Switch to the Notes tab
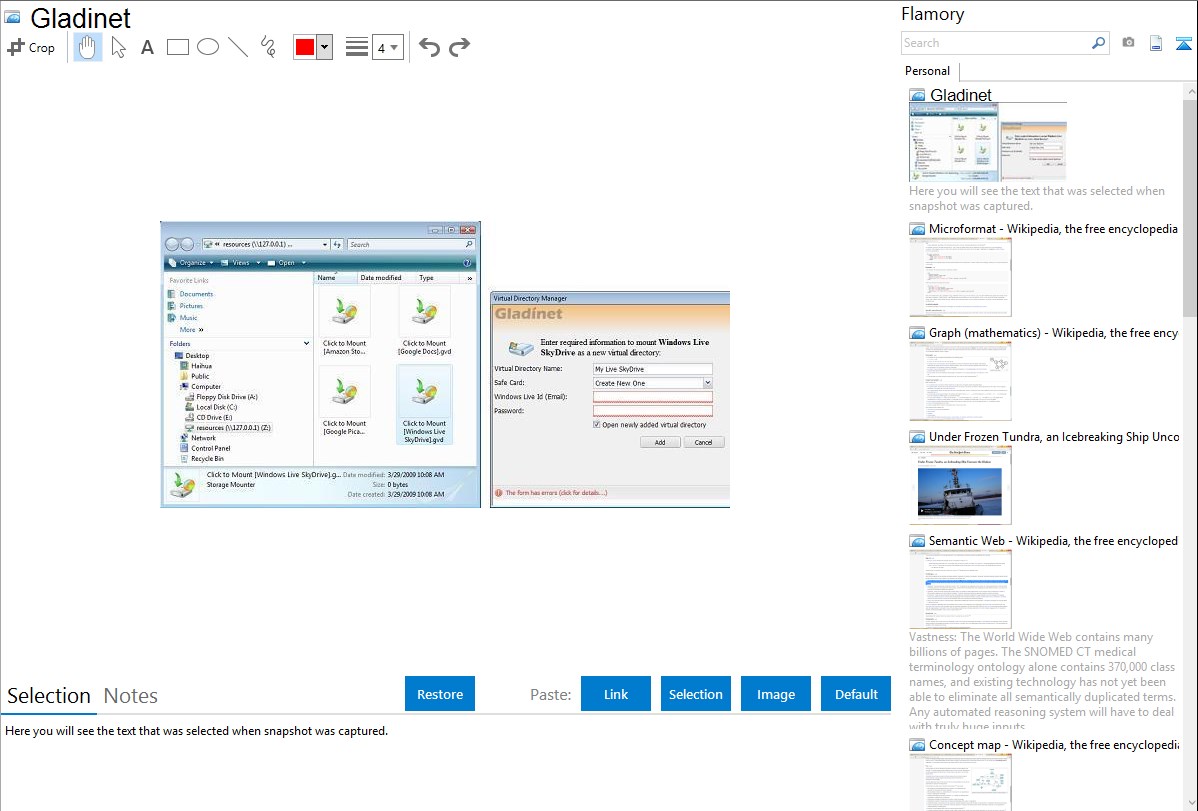The width and height of the screenshot is (1198, 811). (x=131, y=696)
